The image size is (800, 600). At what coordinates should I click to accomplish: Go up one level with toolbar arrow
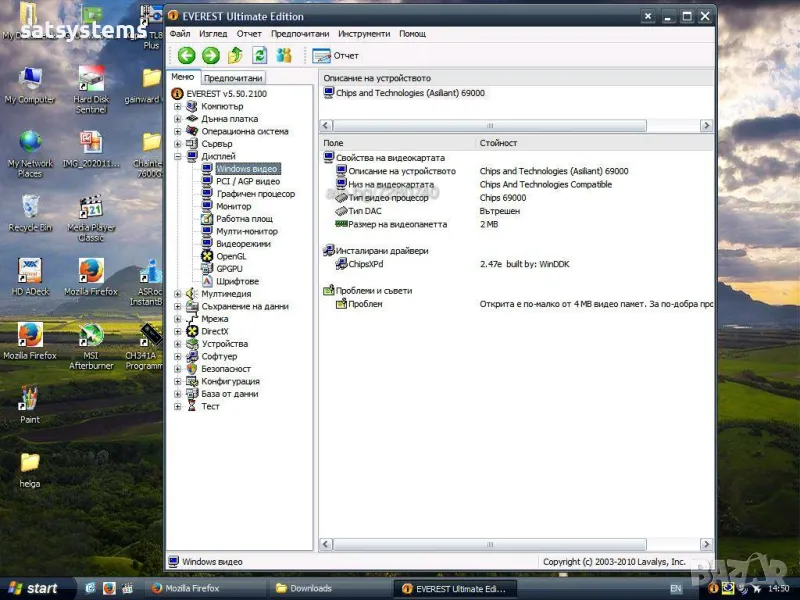click(x=235, y=56)
